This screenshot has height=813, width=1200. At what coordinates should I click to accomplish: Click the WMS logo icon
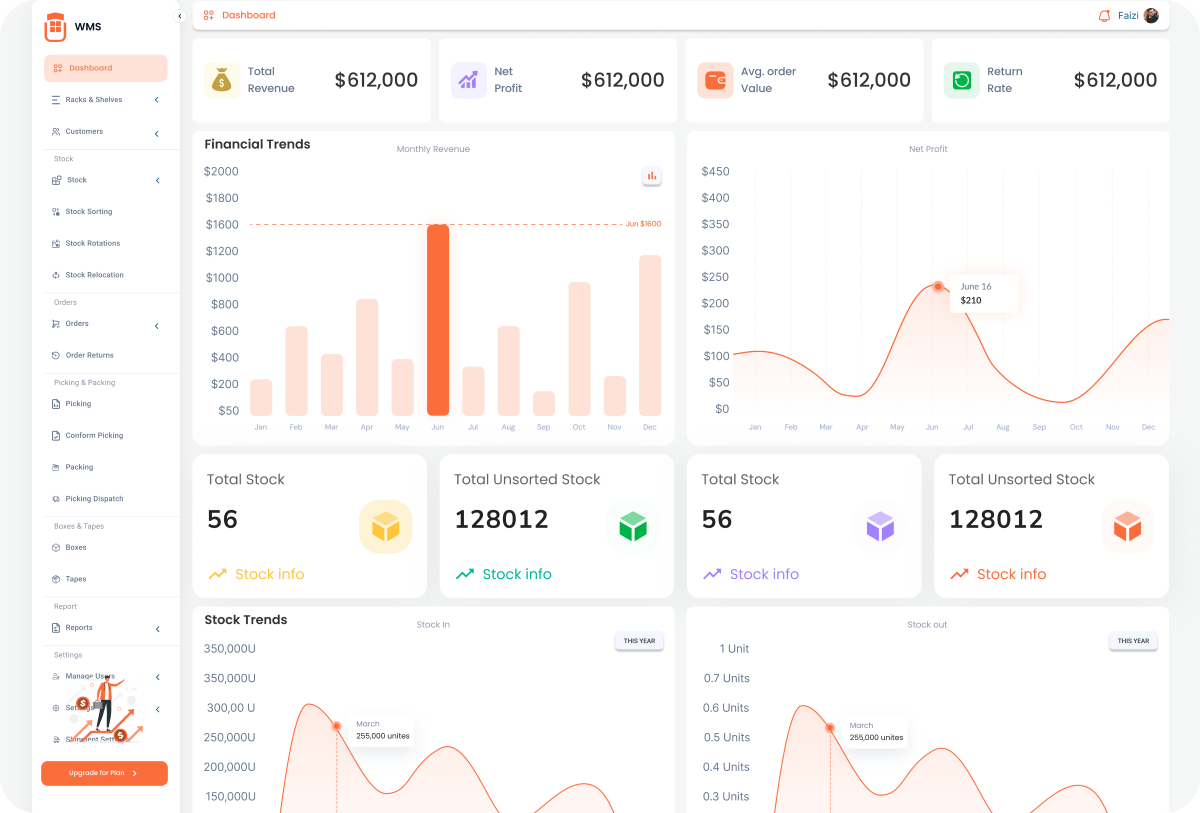click(x=55, y=27)
